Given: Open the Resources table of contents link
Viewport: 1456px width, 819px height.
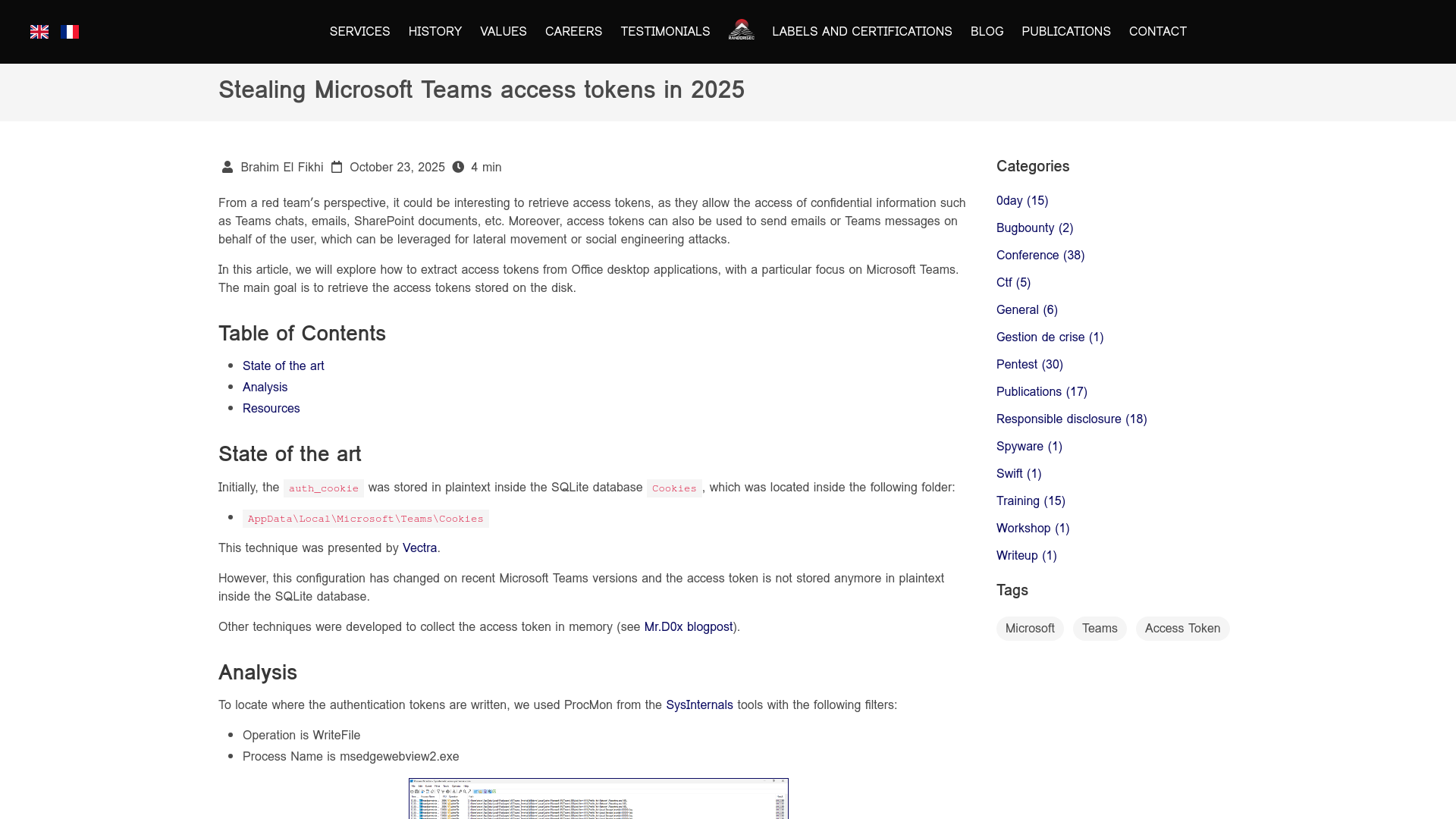Looking at the screenshot, I should pyautogui.click(x=271, y=408).
